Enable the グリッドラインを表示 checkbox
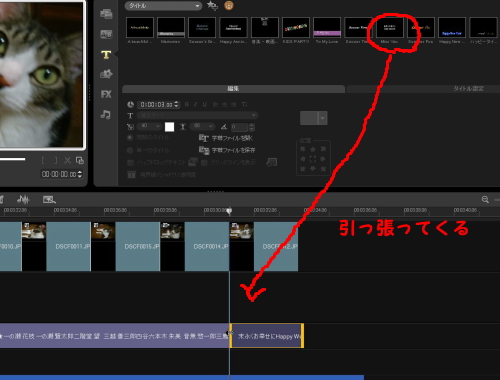The image size is (500, 380). point(204,163)
